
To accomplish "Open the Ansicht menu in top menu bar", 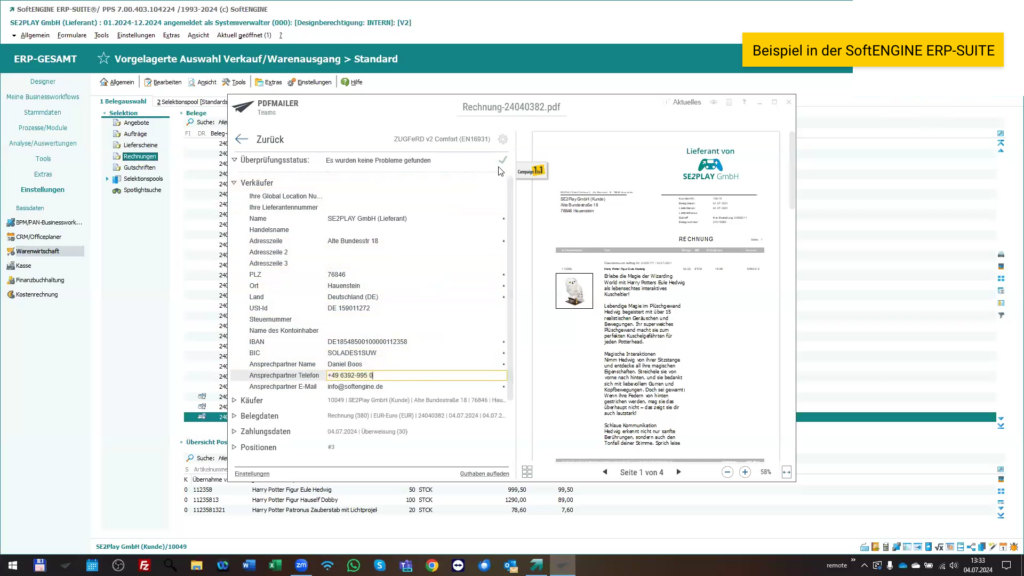I will tap(198, 35).
